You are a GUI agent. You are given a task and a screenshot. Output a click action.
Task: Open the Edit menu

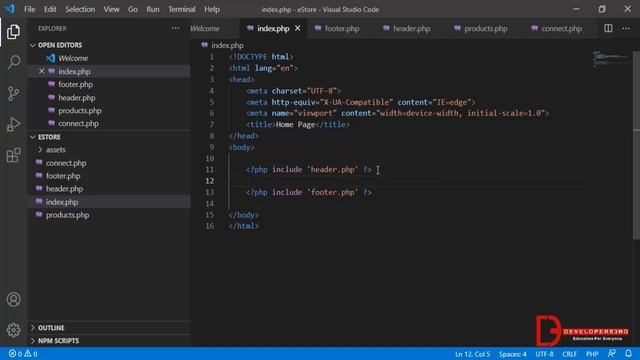click(x=50, y=9)
